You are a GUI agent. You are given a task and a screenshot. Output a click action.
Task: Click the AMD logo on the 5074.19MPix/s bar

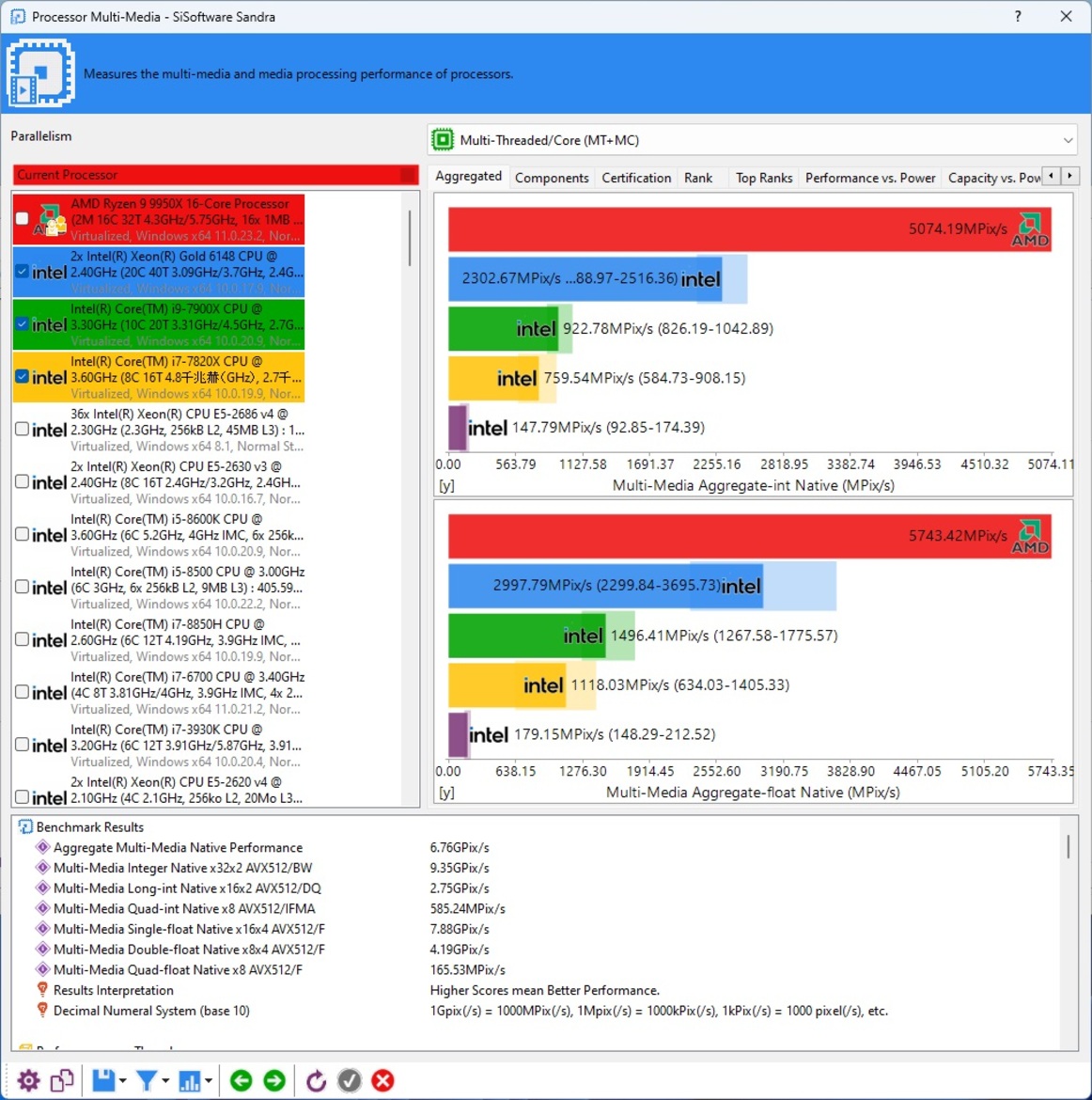pos(1030,230)
